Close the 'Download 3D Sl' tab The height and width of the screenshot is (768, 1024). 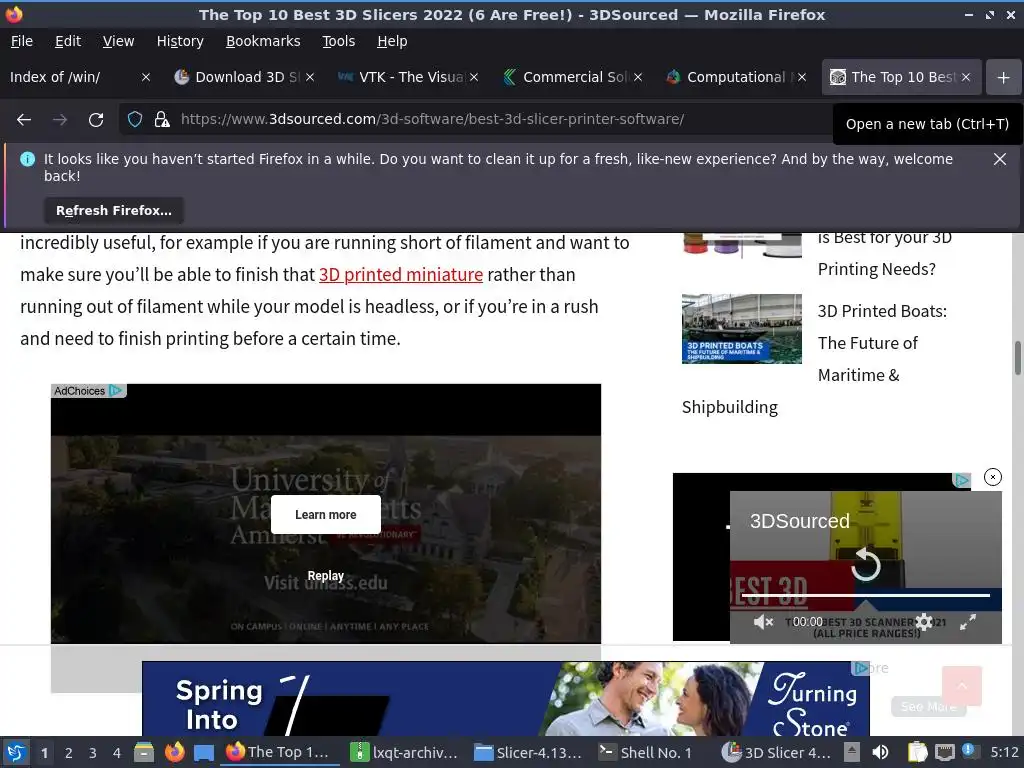coord(310,77)
